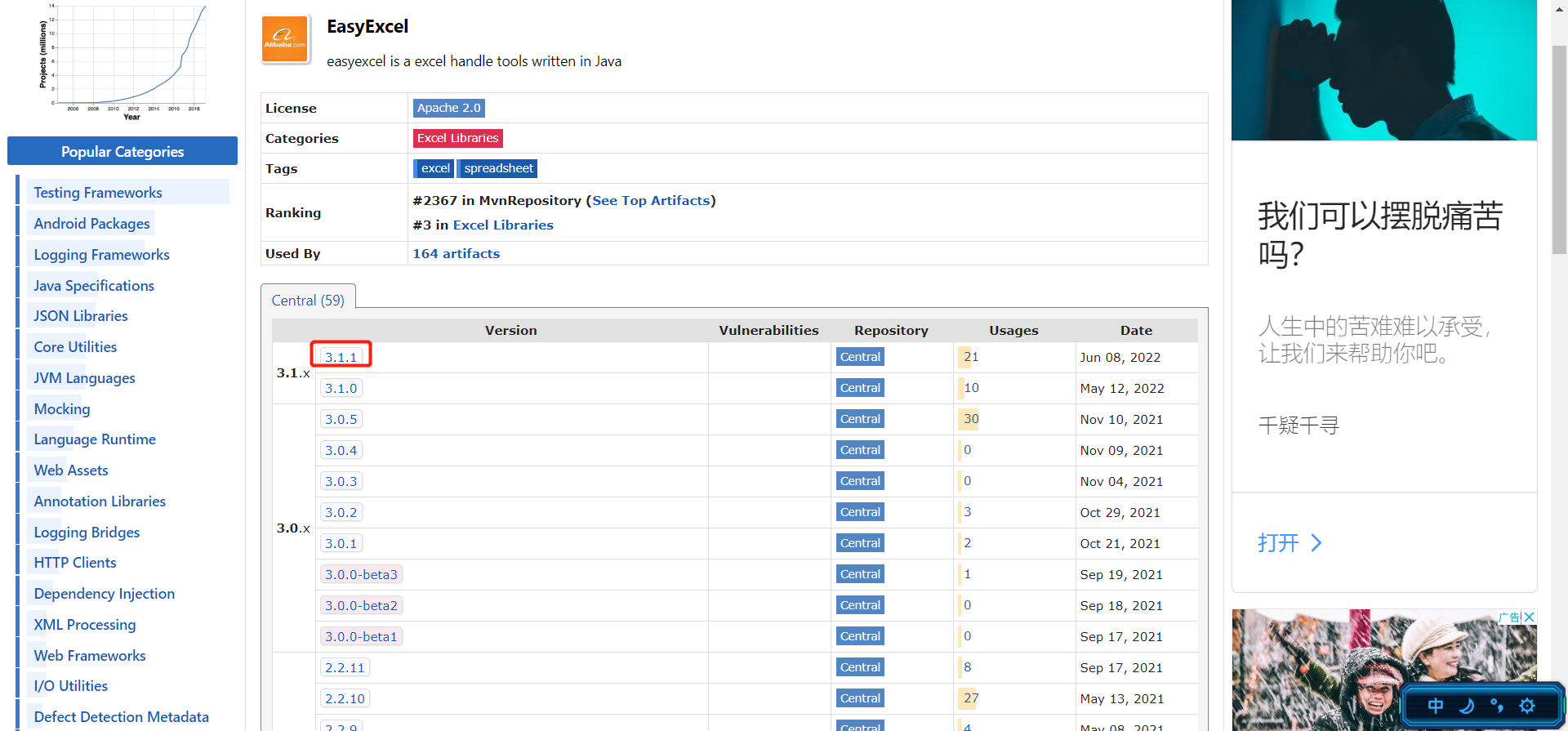
Task: Open JVM Languages category
Action: [84, 378]
